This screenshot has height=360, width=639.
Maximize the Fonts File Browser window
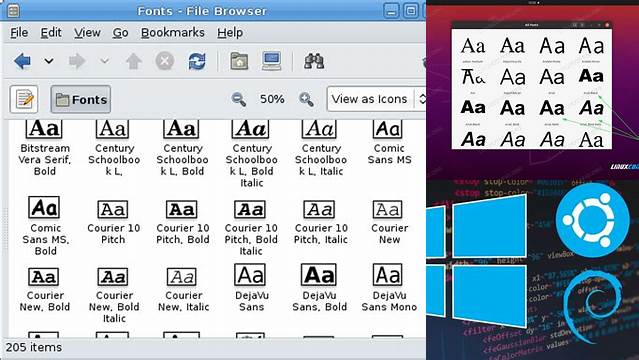point(411,11)
